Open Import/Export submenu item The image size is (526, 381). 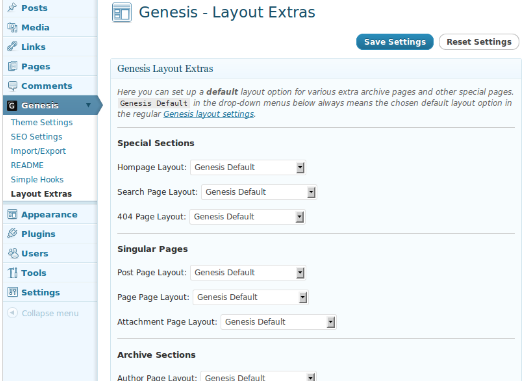click(38, 151)
